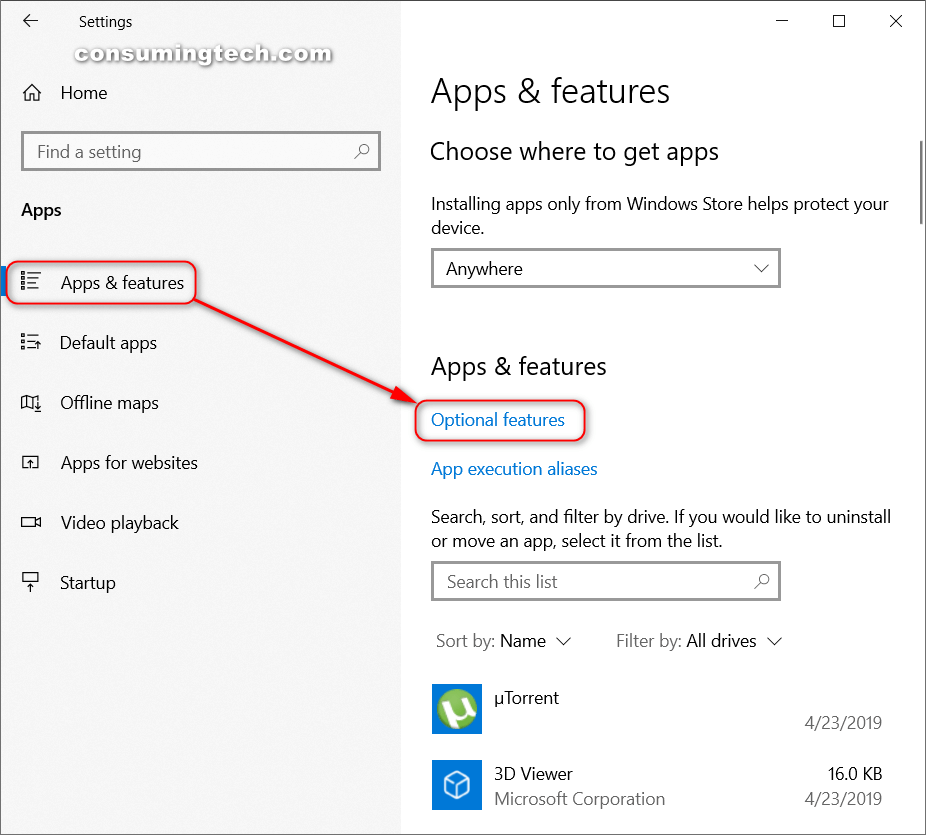Image resolution: width=926 pixels, height=835 pixels.
Task: Open the Optional features link
Action: (498, 420)
